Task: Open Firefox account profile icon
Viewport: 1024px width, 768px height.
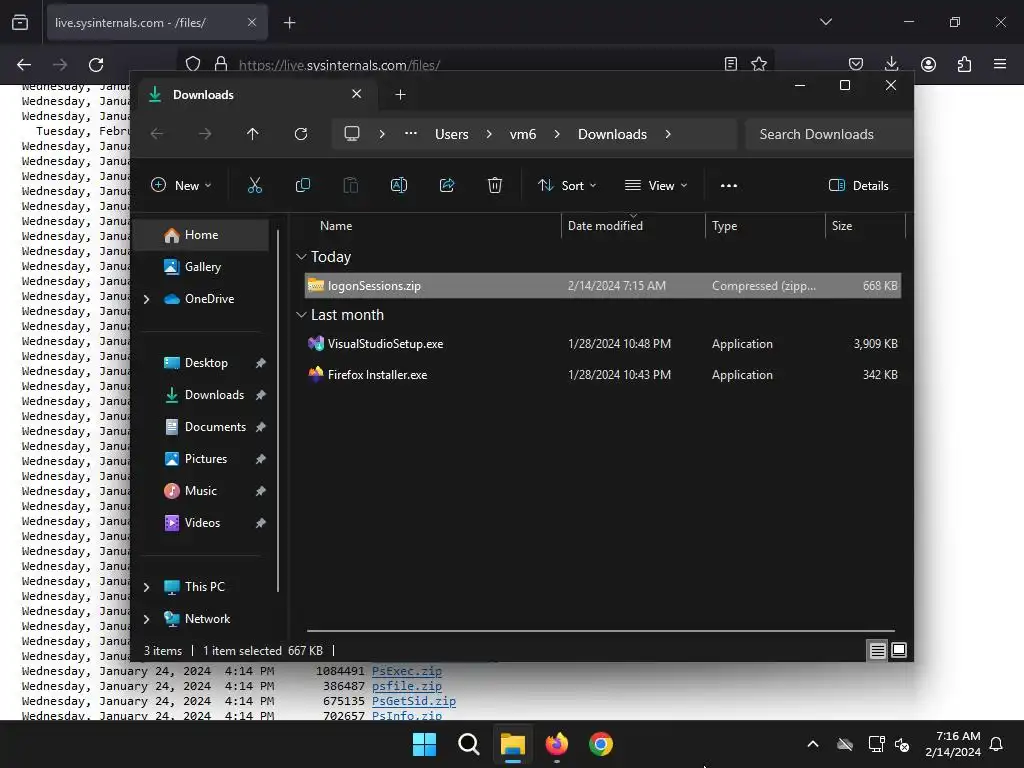Action: click(x=928, y=64)
